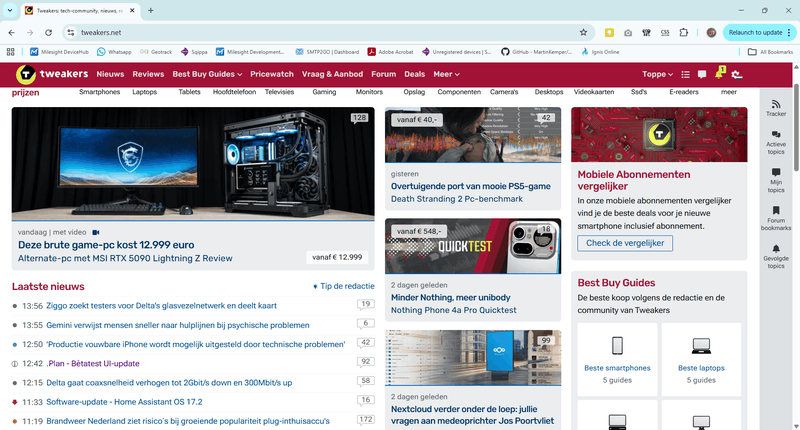Screen dimensions: 800x430
Task: Click the Beste smartphones phone icon
Action: (x=617, y=346)
